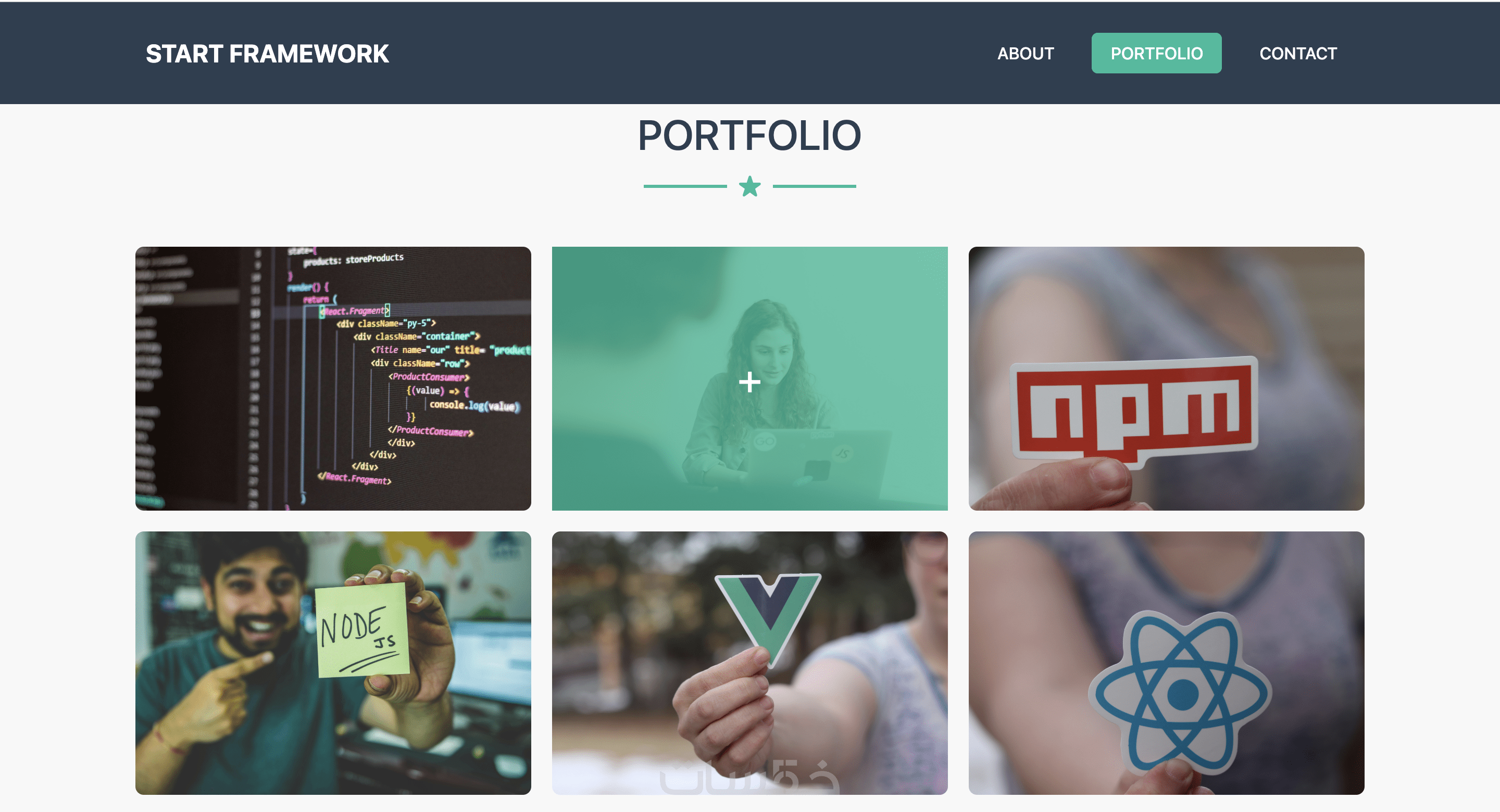The image size is (1500, 812).
Task: Click the divider line right of the star
Action: point(814,186)
